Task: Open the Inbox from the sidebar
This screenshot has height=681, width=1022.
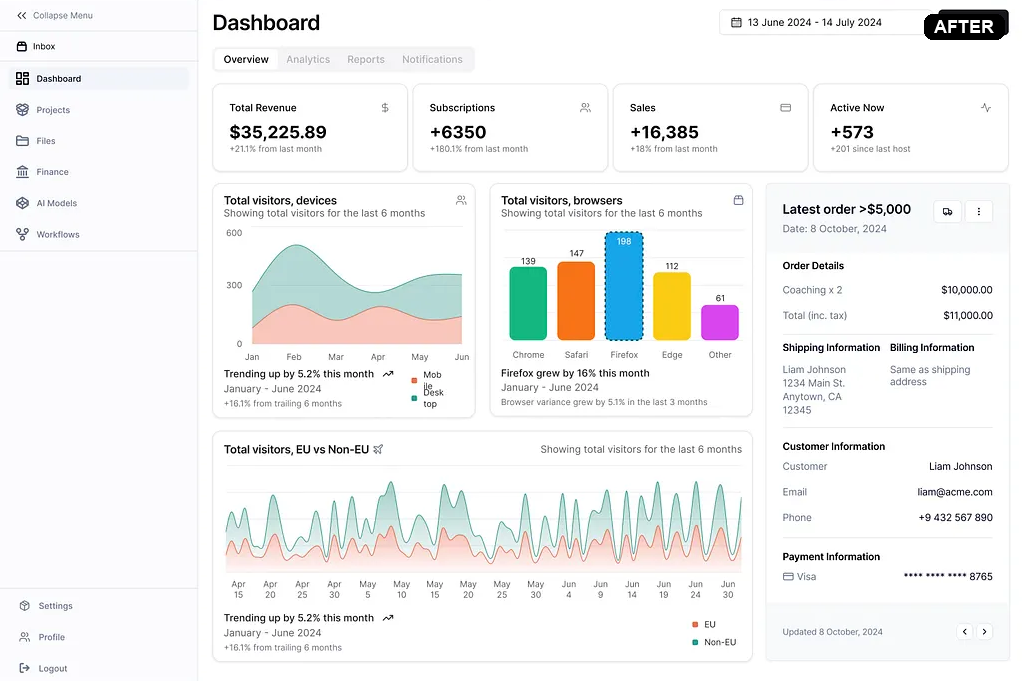Action: (x=44, y=46)
